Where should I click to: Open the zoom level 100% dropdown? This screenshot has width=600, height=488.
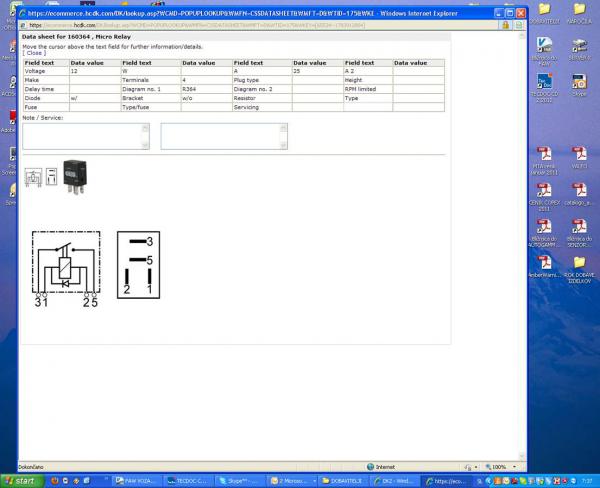(497, 467)
